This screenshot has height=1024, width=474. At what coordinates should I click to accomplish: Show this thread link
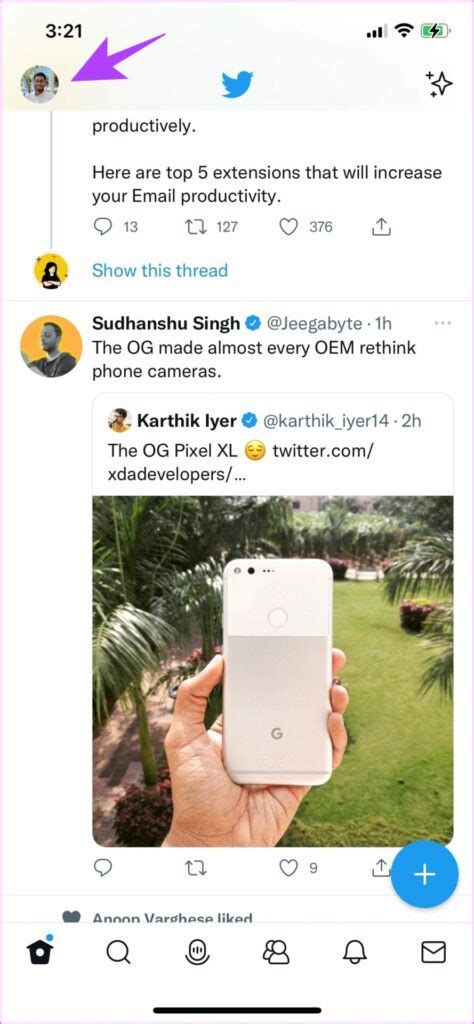pyautogui.click(x=160, y=270)
